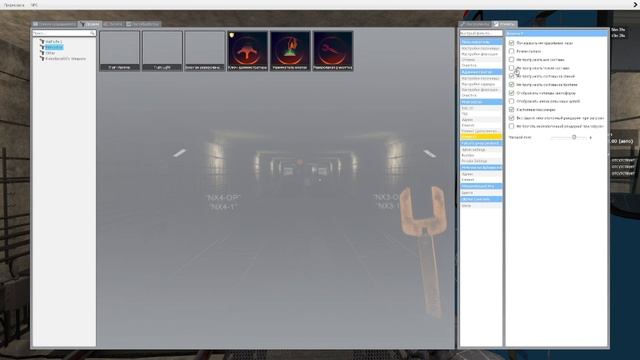Click the magnifier icon in weapon search box
The height and width of the screenshot is (360, 640).
(92, 33)
